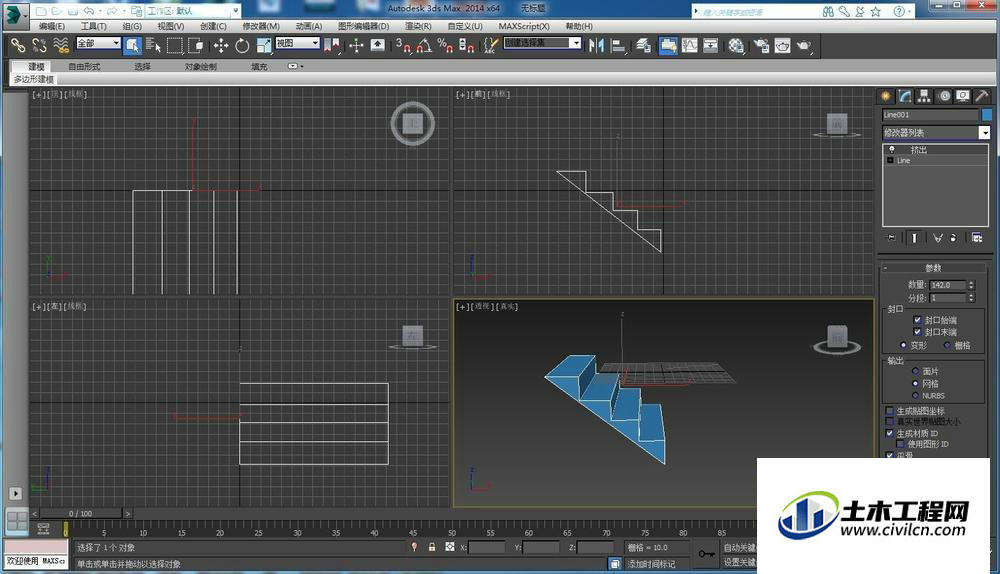Click the 自动关键 (Auto Key) button
The width and height of the screenshot is (1000, 574).
739,547
